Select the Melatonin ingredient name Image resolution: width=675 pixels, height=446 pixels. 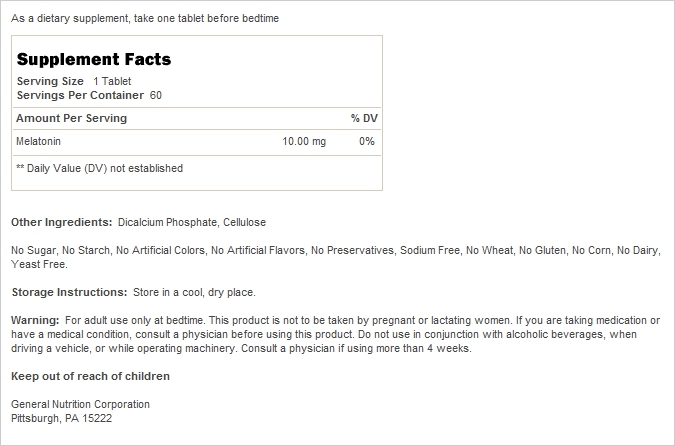click(x=38, y=141)
